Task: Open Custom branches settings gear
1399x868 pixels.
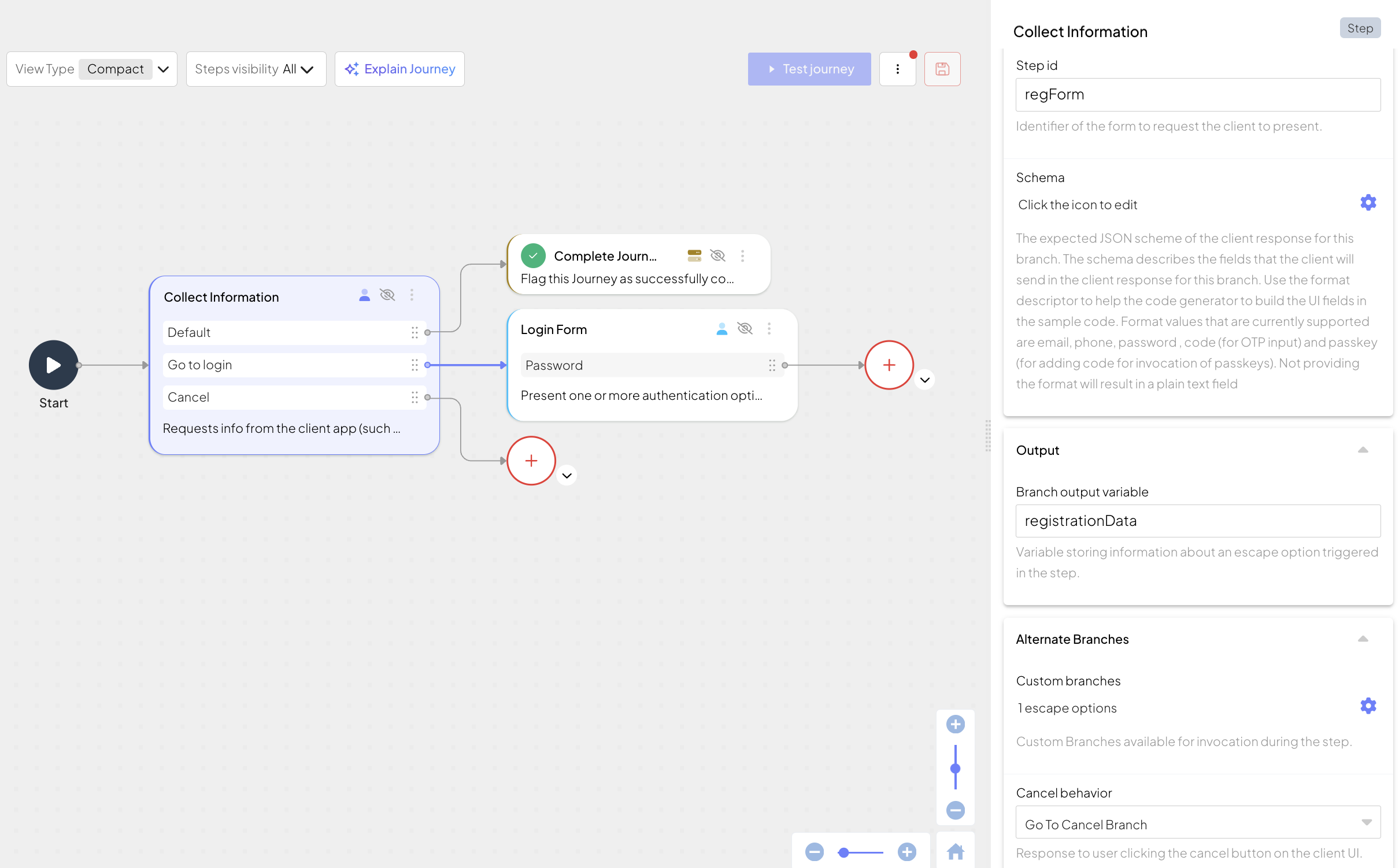Action: coord(1367,706)
